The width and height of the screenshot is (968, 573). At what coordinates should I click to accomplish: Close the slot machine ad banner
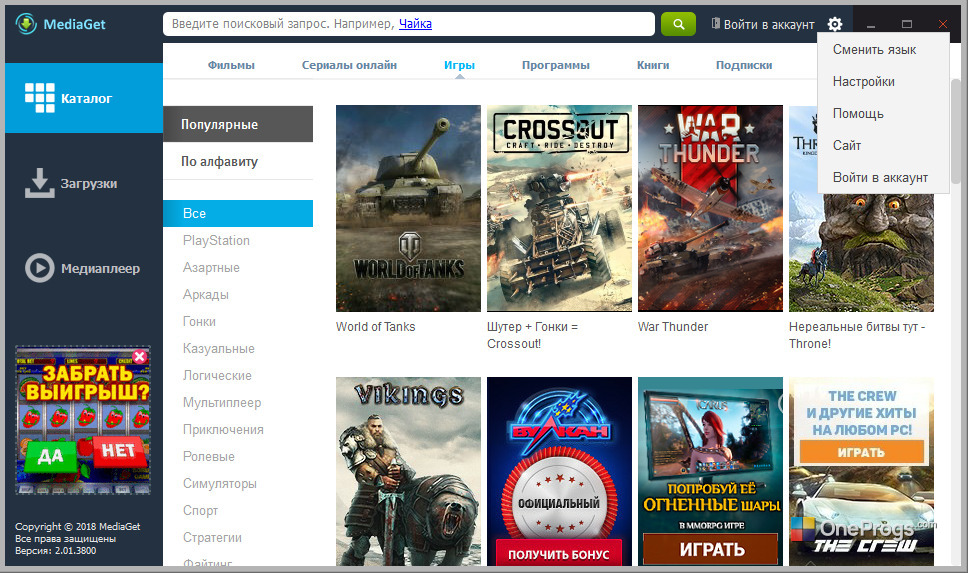pyautogui.click(x=140, y=356)
